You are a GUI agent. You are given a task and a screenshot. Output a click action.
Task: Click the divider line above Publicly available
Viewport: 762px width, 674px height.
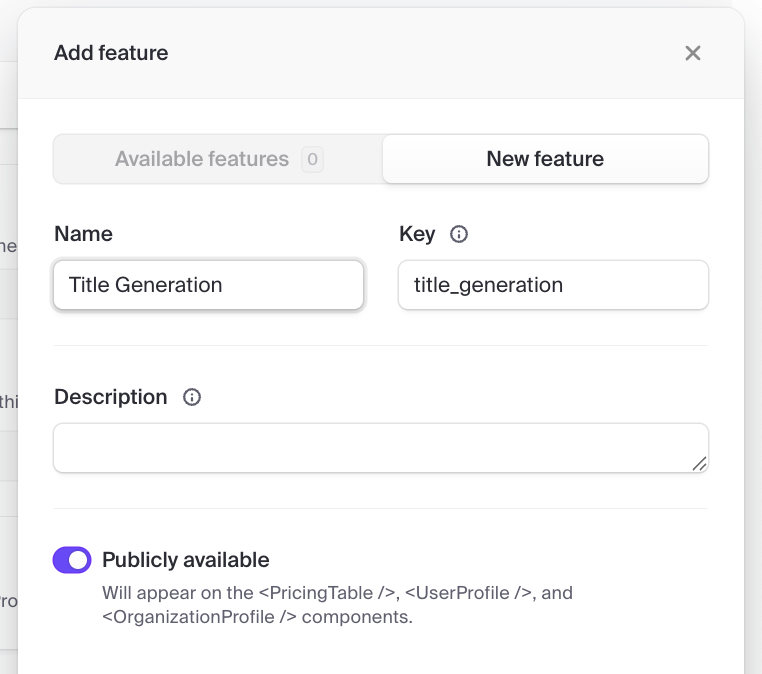[380, 508]
